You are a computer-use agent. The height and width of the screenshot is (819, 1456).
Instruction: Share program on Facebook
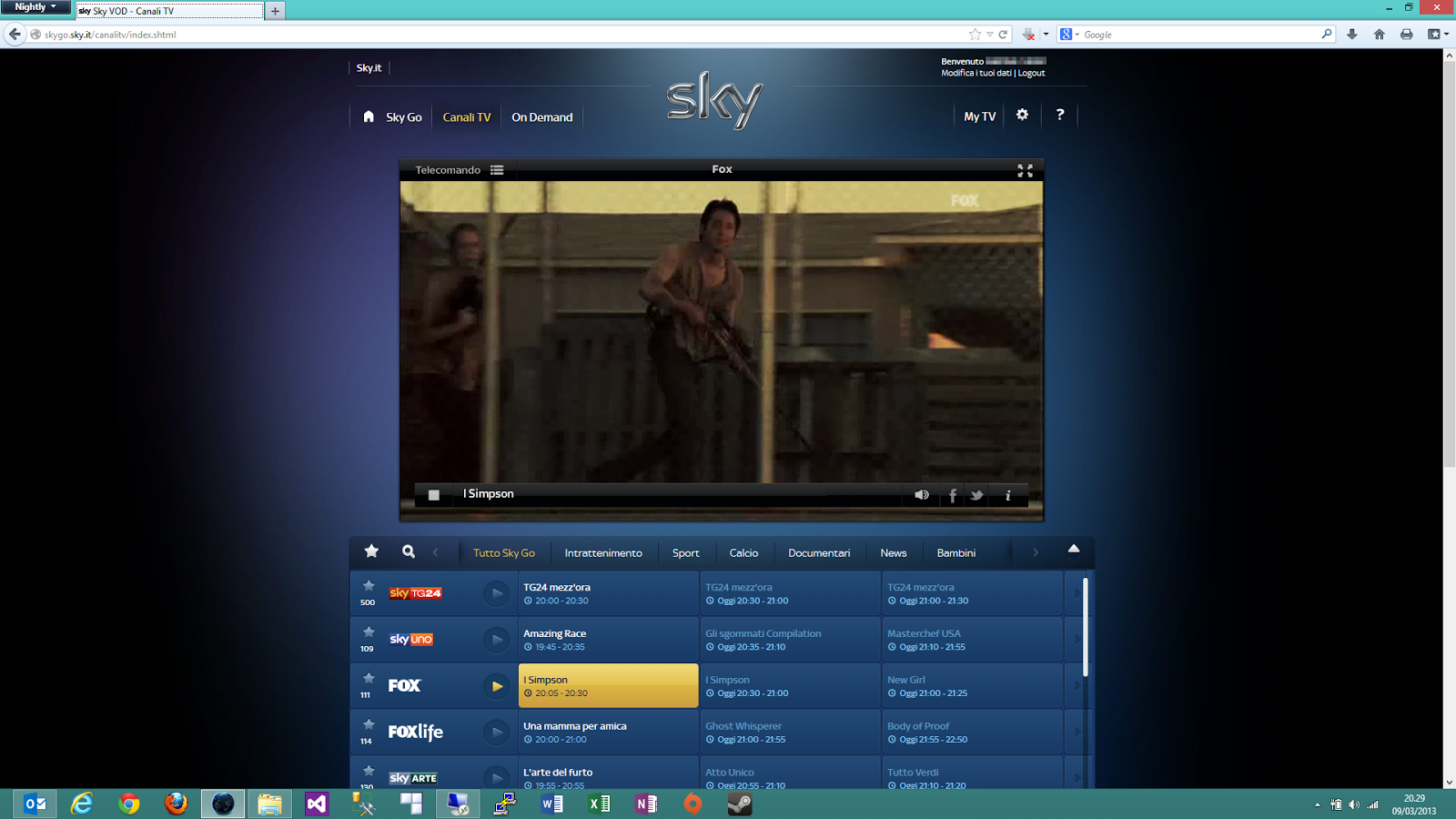pyautogui.click(x=953, y=495)
